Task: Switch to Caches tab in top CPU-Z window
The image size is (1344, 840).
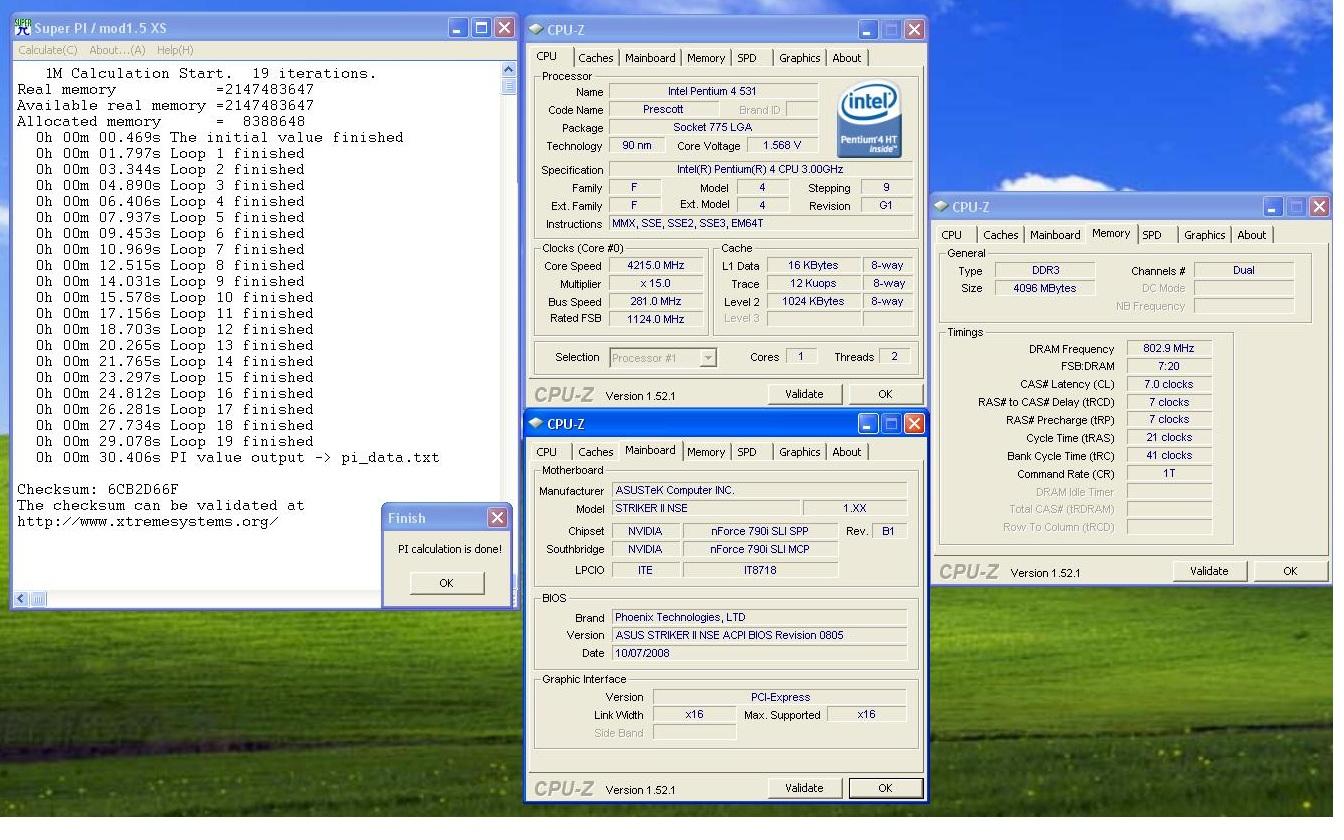Action: 596,58
